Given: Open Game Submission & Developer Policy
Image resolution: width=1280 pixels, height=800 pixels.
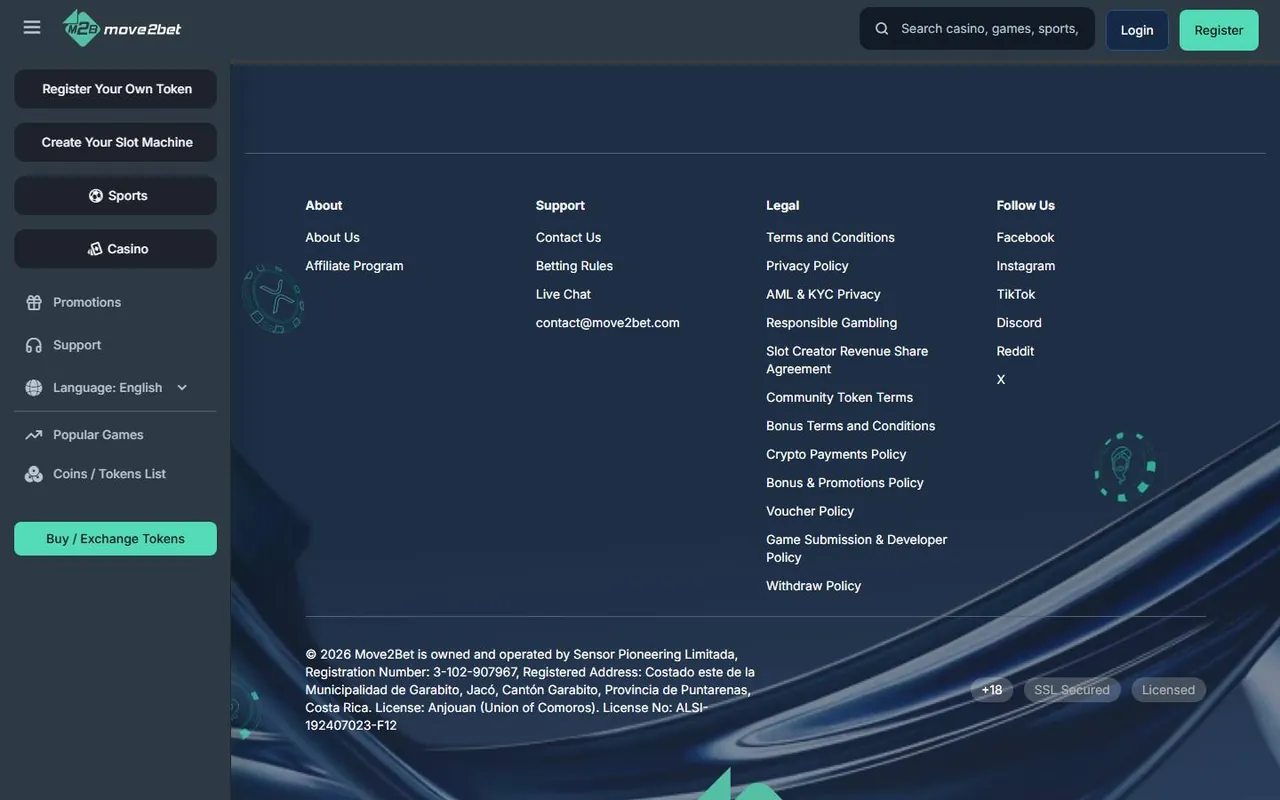Looking at the screenshot, I should (856, 549).
